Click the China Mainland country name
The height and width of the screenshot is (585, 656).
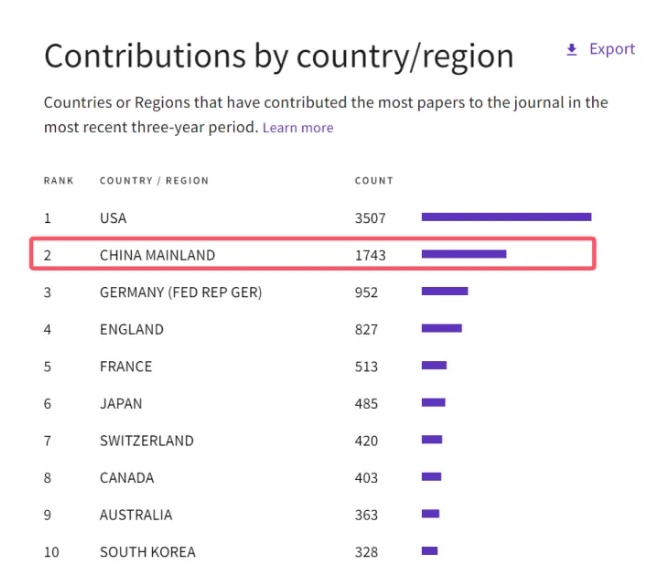157,255
